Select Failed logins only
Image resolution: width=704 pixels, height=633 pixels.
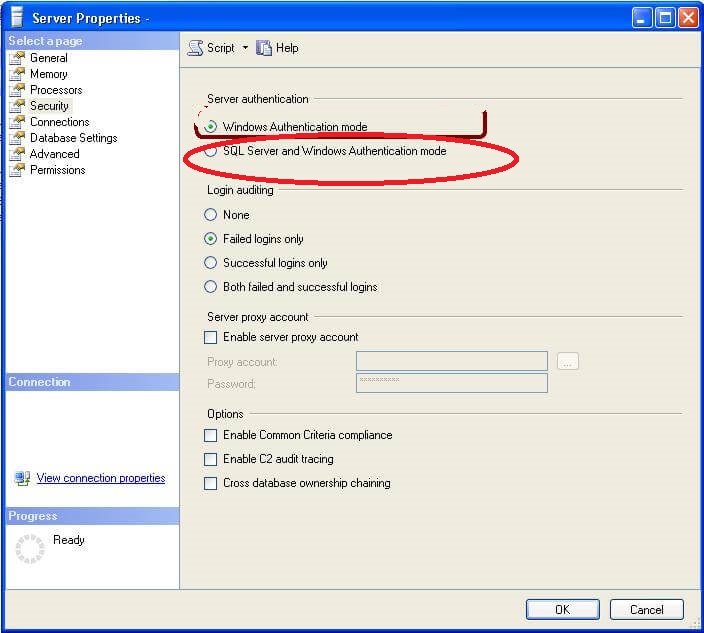tap(211, 238)
